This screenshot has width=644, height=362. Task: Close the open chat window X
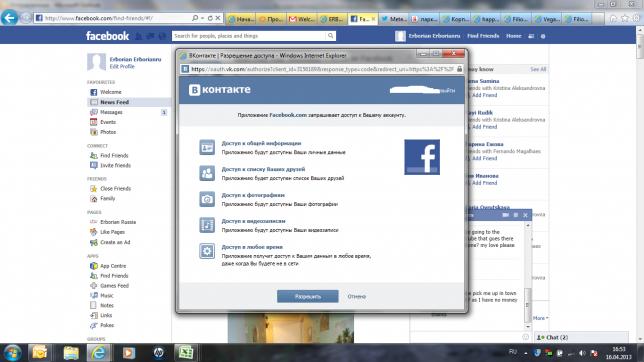(525, 215)
